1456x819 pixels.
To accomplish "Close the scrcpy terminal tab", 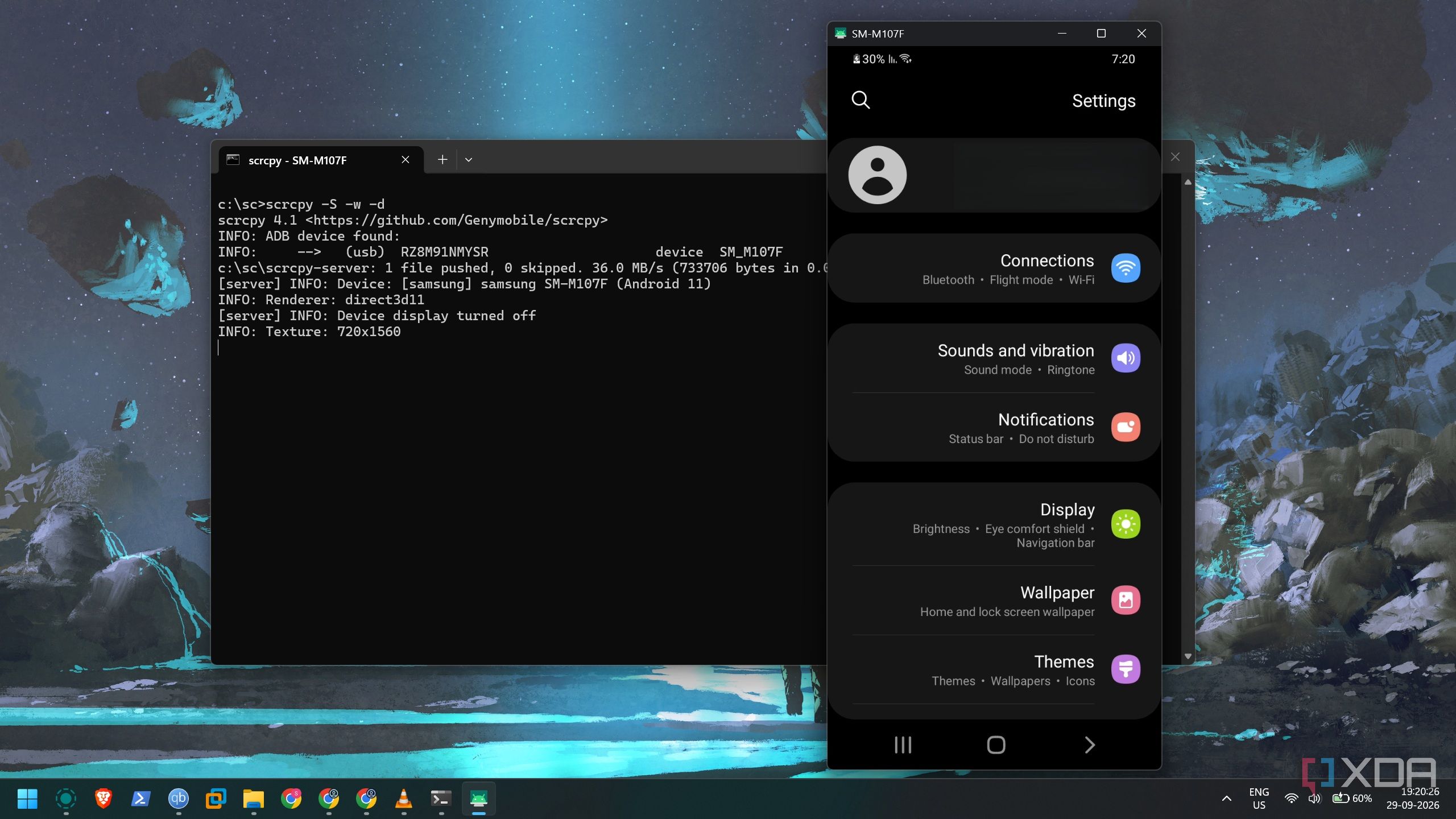I will (x=406, y=160).
